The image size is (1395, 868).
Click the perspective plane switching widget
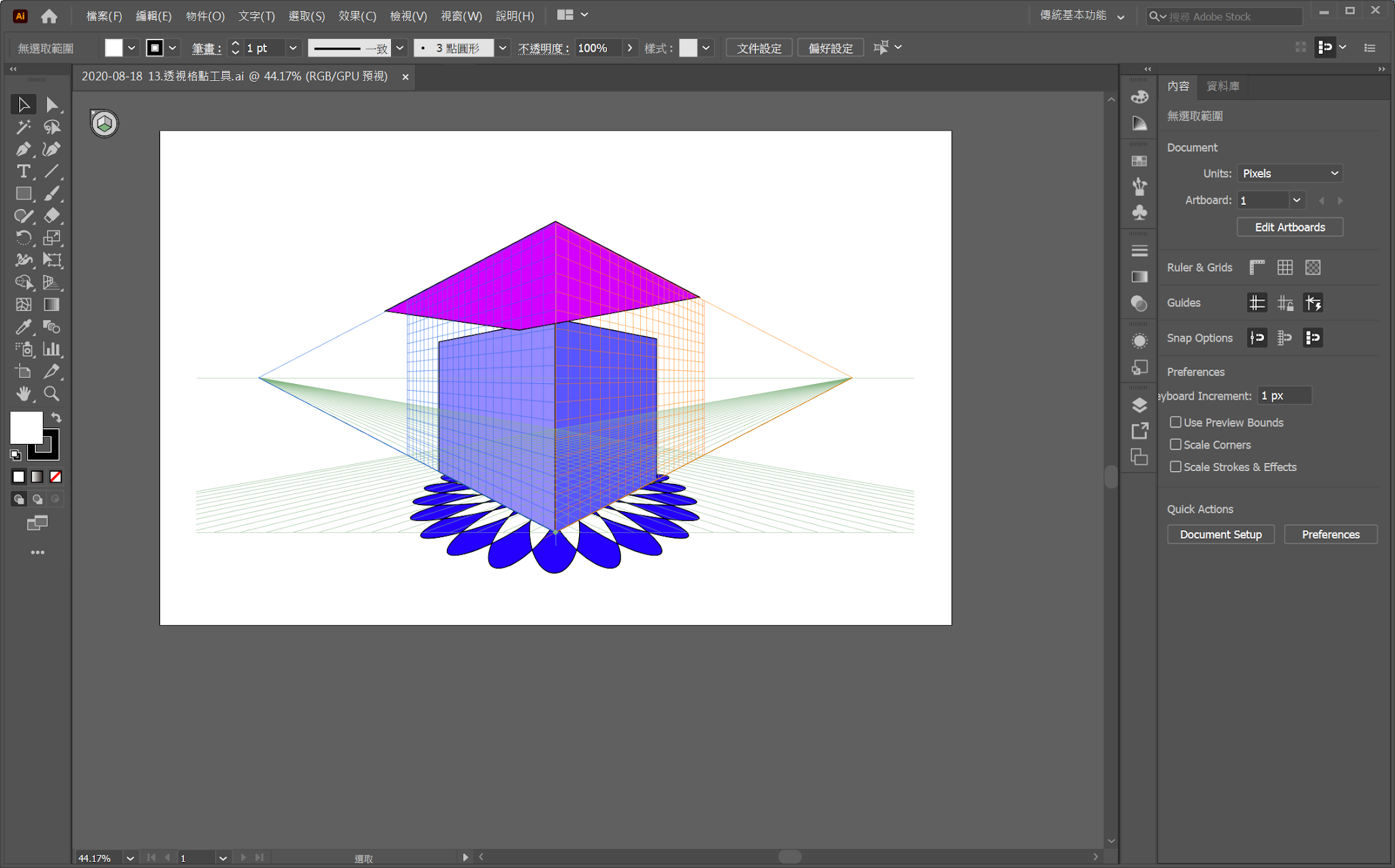tap(104, 124)
